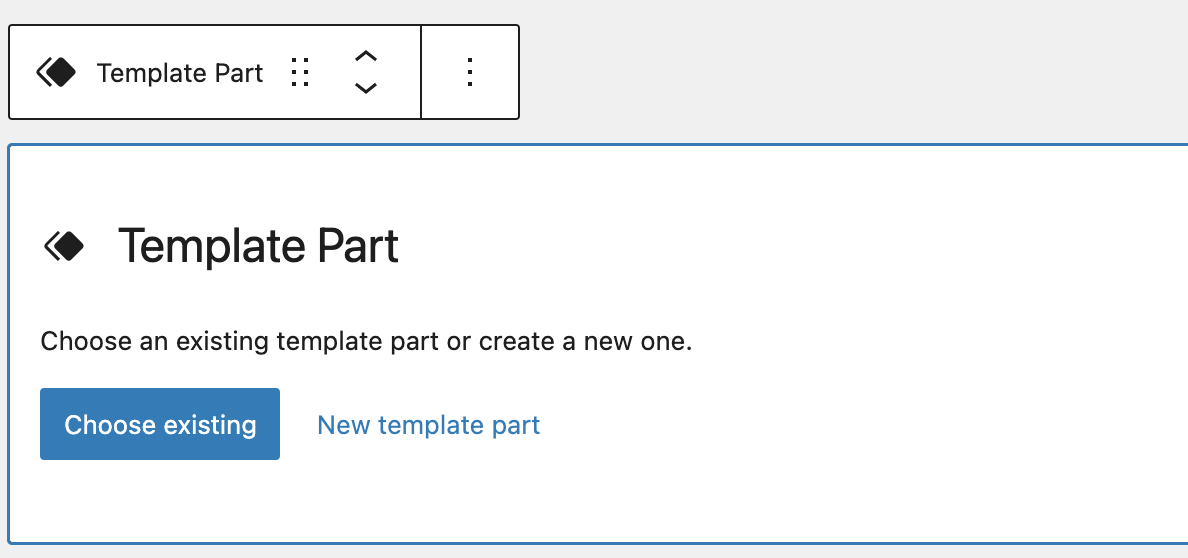Click the large "Template Part" placeholder heading
Screen dimensions: 1188x558
(258, 246)
